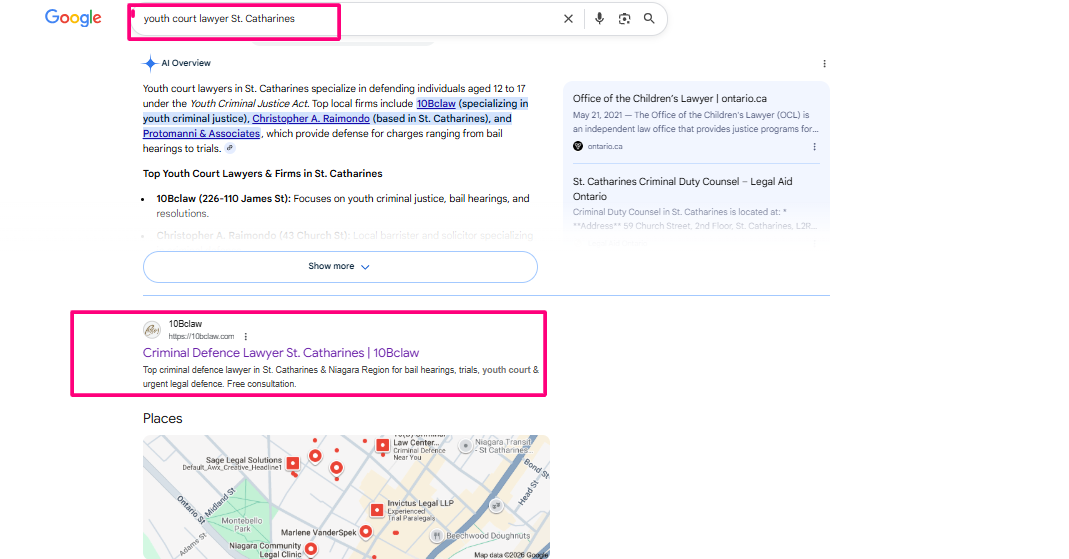1069x559 pixels.
Task: Open Criminal Defence Lawyer St. Catharines result
Action: point(281,352)
